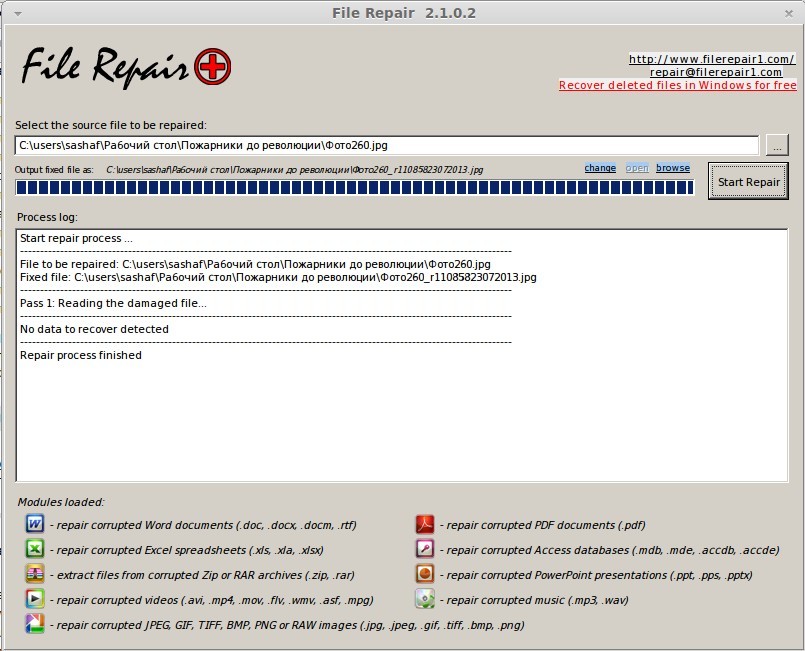Click the output fixed file path text
805x651 pixels.
(x=295, y=170)
